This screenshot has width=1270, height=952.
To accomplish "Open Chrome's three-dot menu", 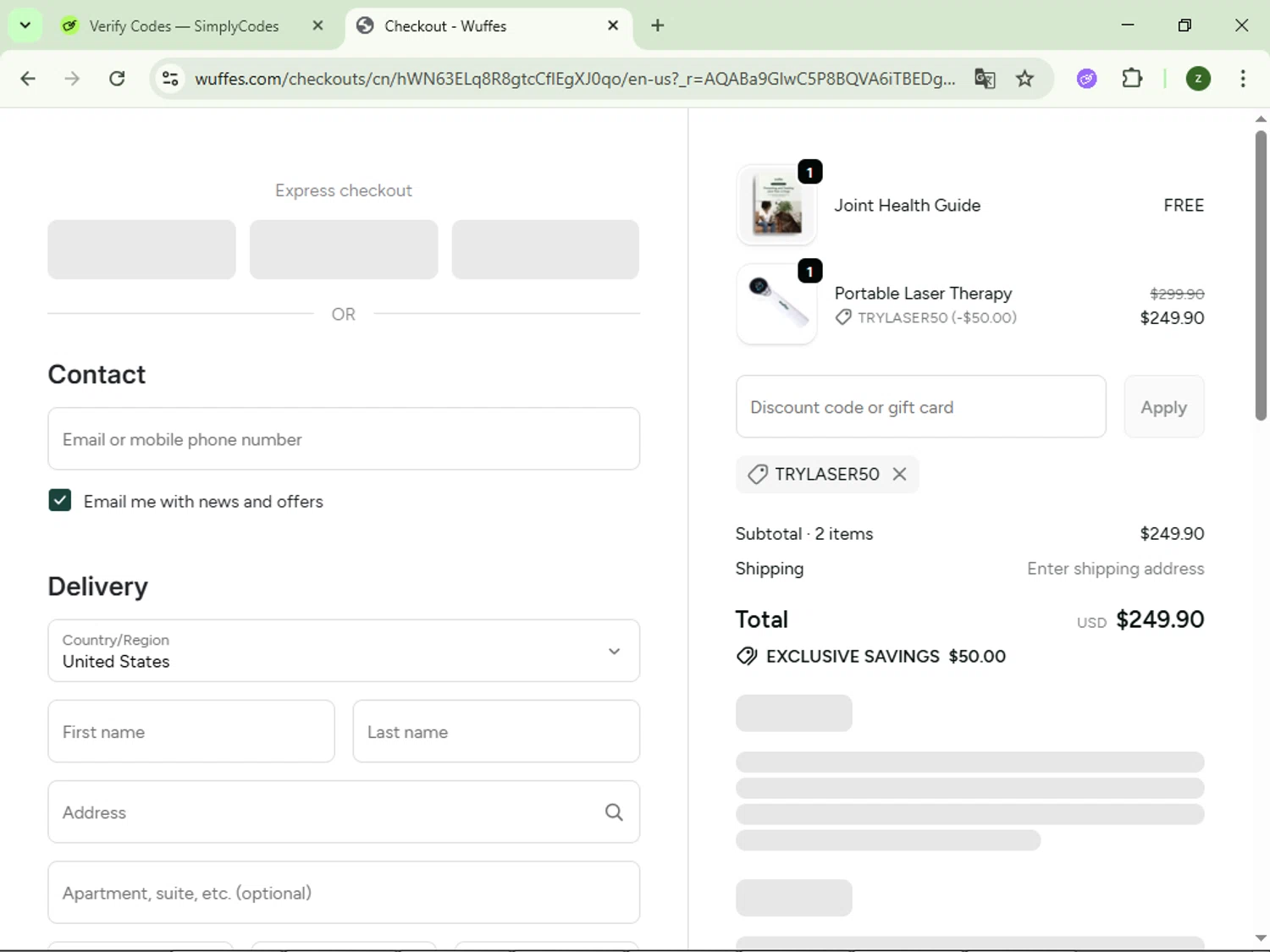I will click(1243, 79).
